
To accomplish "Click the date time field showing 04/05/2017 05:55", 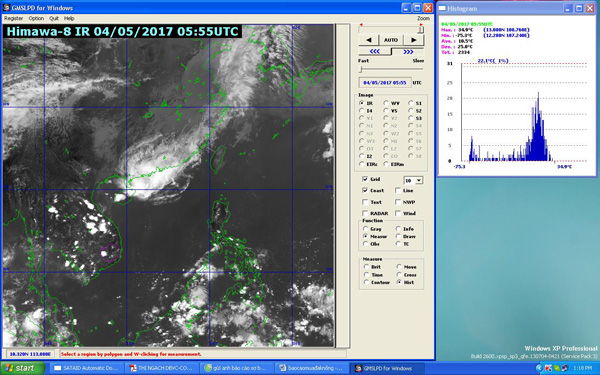I will [385, 83].
